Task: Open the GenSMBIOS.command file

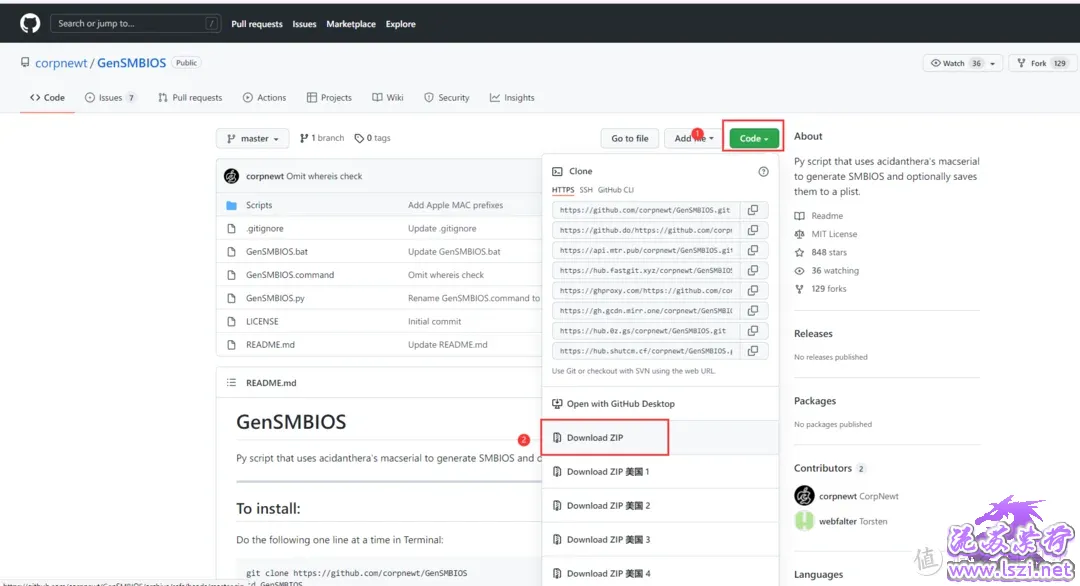Action: (290, 275)
